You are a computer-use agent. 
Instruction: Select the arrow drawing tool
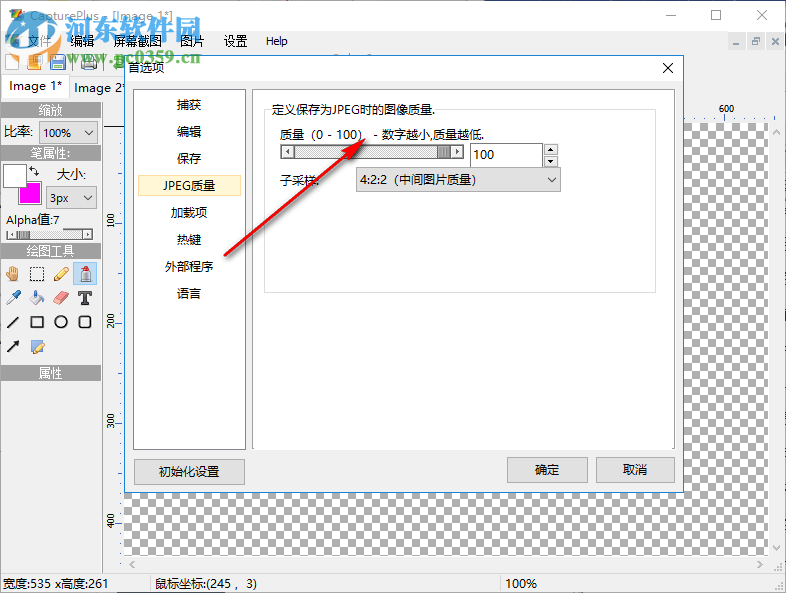click(13, 346)
